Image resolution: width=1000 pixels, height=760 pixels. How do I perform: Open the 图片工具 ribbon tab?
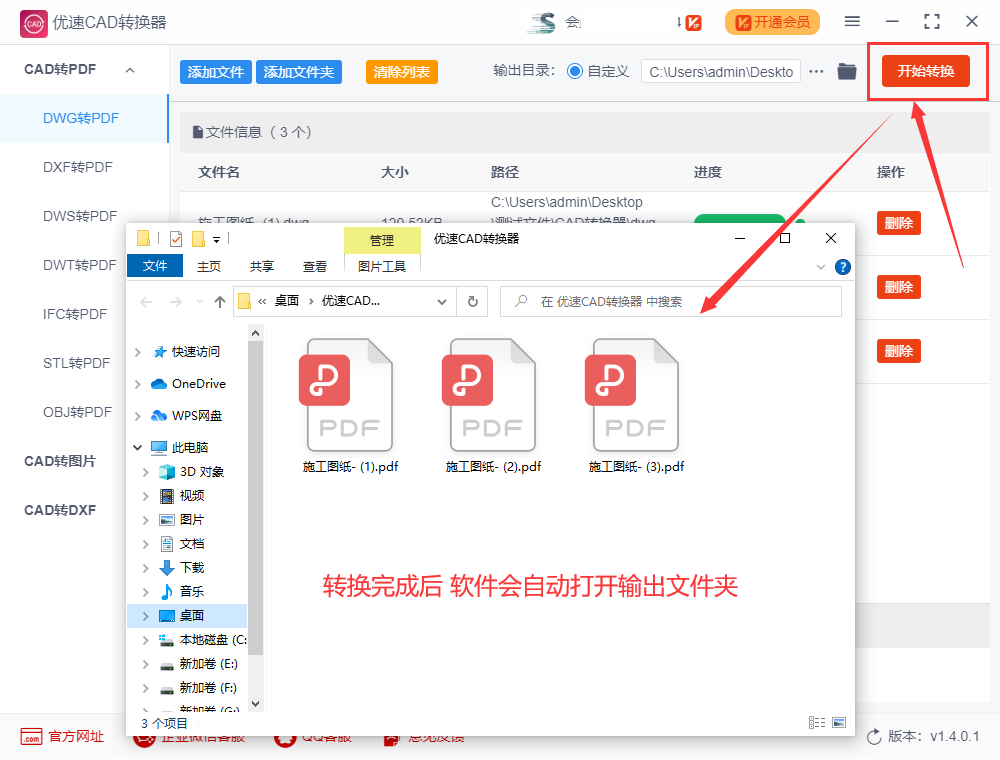click(382, 267)
